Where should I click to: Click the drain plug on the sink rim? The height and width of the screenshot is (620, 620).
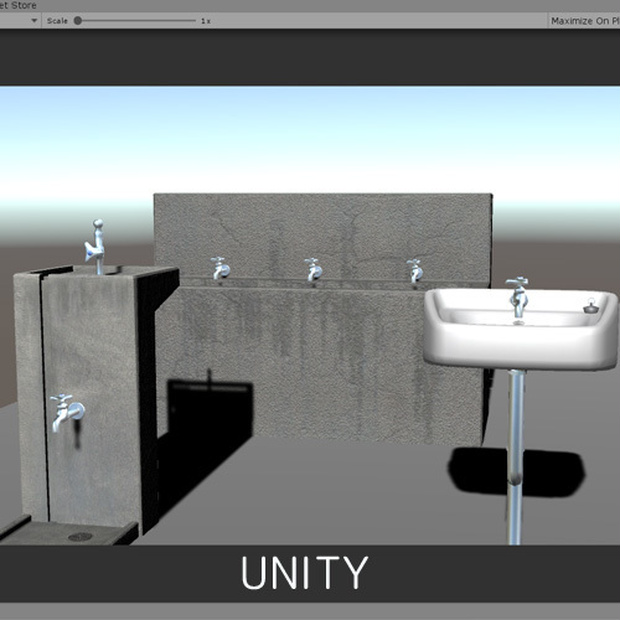click(590, 306)
